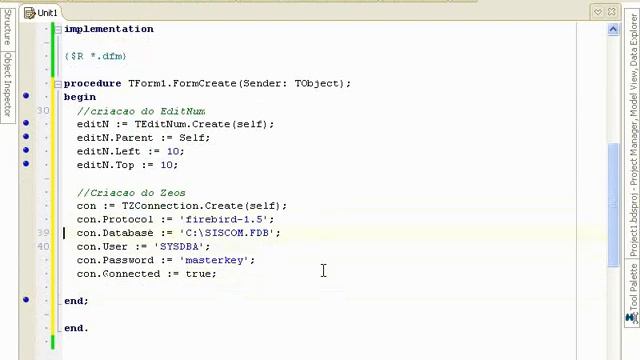Click the begin keyword line

80,97
